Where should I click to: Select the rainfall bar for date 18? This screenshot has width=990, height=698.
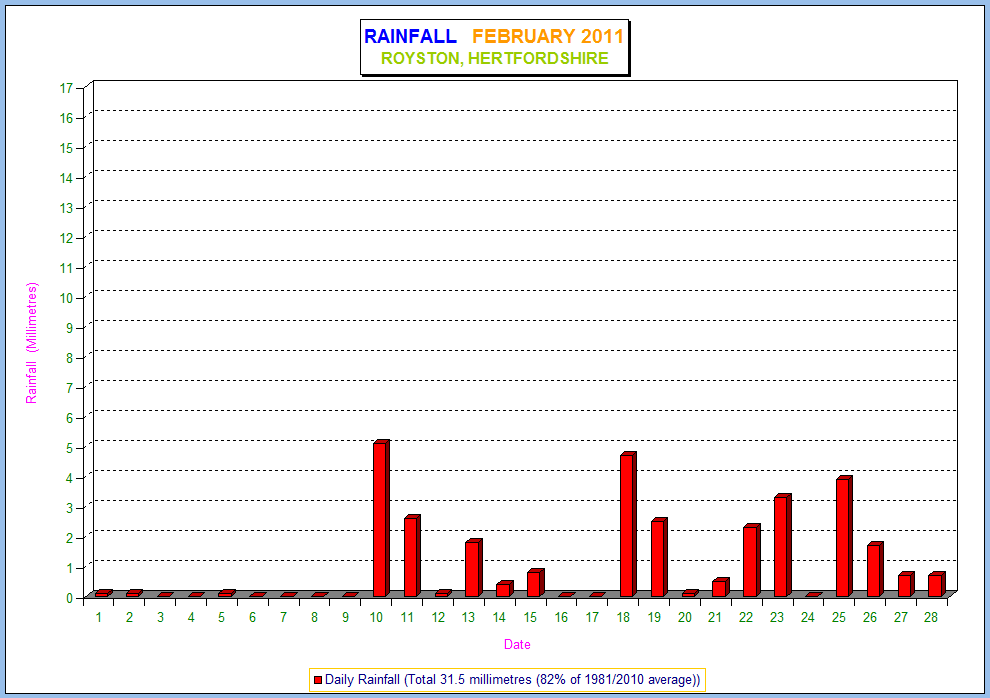click(627, 526)
